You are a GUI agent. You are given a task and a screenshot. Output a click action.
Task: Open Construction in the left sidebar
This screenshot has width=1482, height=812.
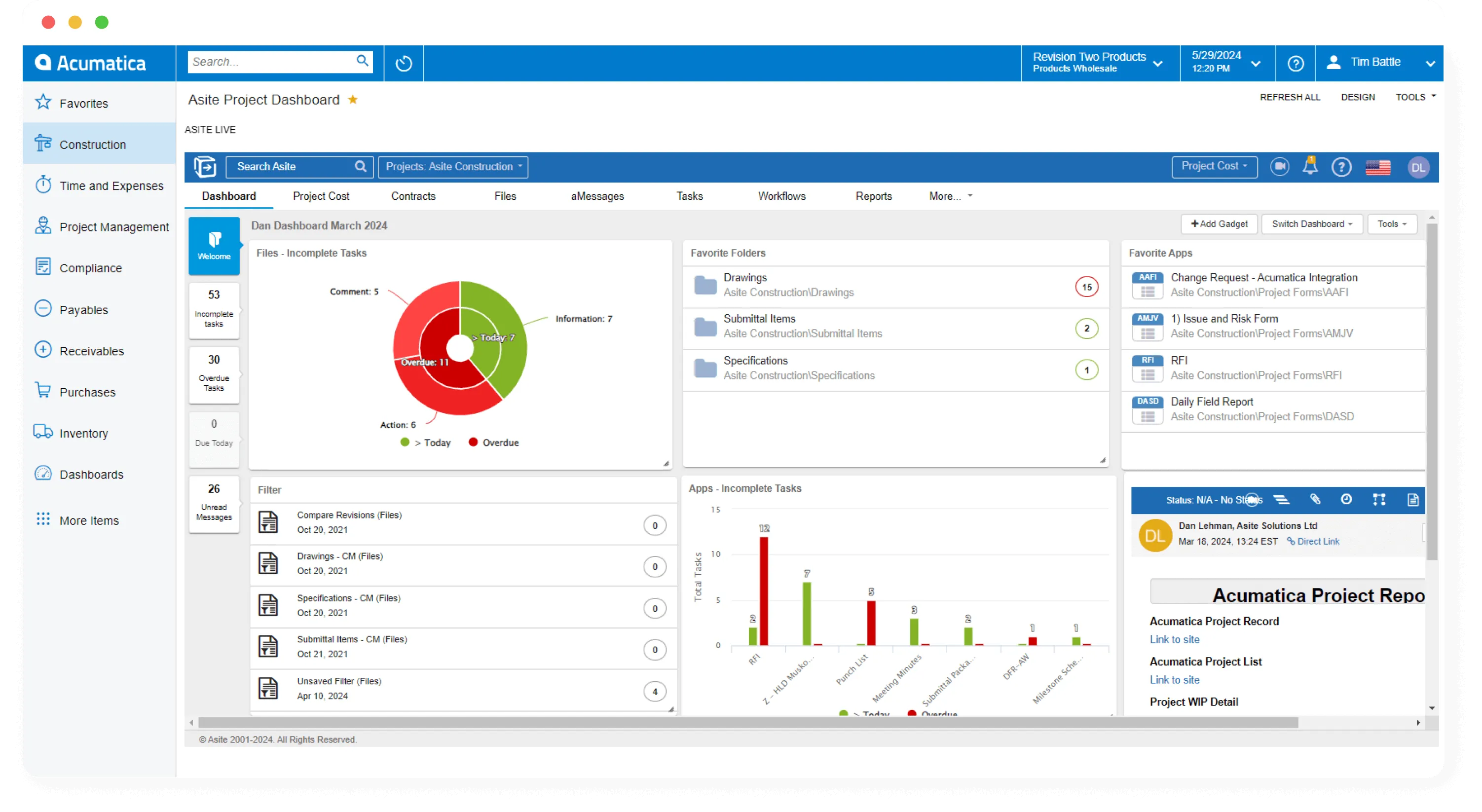93,145
